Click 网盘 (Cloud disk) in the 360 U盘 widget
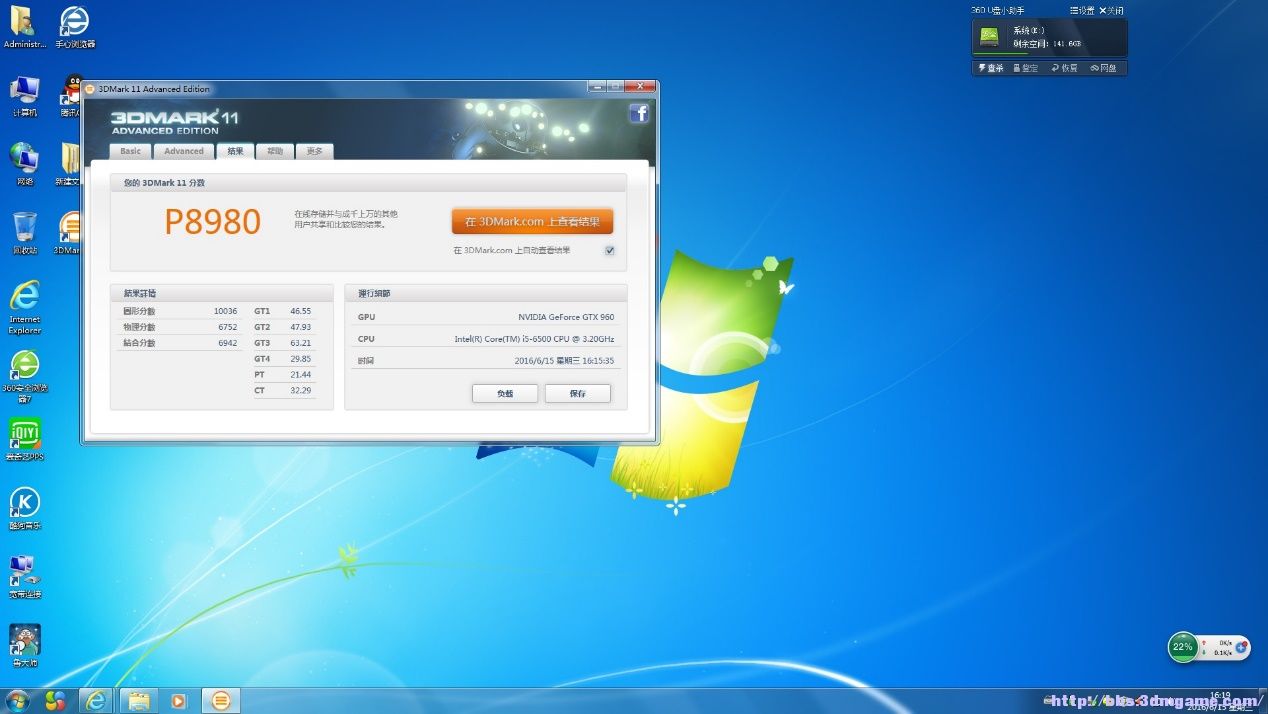Viewport: 1268px width, 714px height. click(x=1104, y=68)
